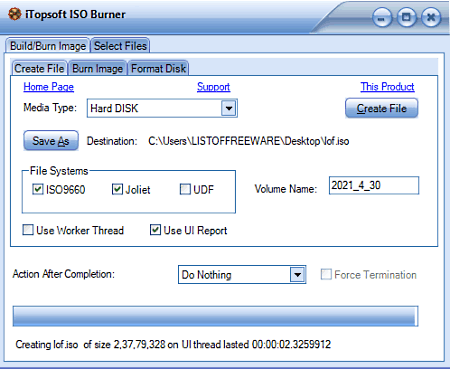The image size is (450, 369).
Task: Maximize the iTopsoft ISO Burner window
Action: coord(406,17)
